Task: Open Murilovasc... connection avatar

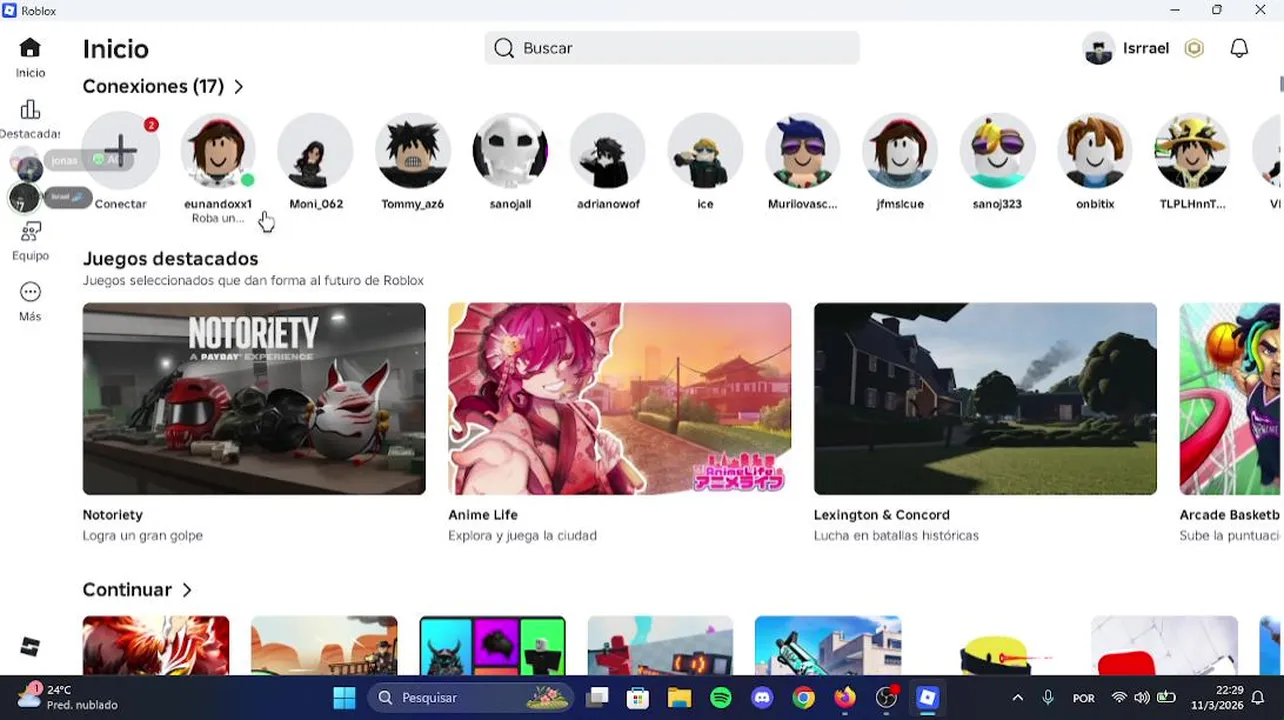Action: 802,151
